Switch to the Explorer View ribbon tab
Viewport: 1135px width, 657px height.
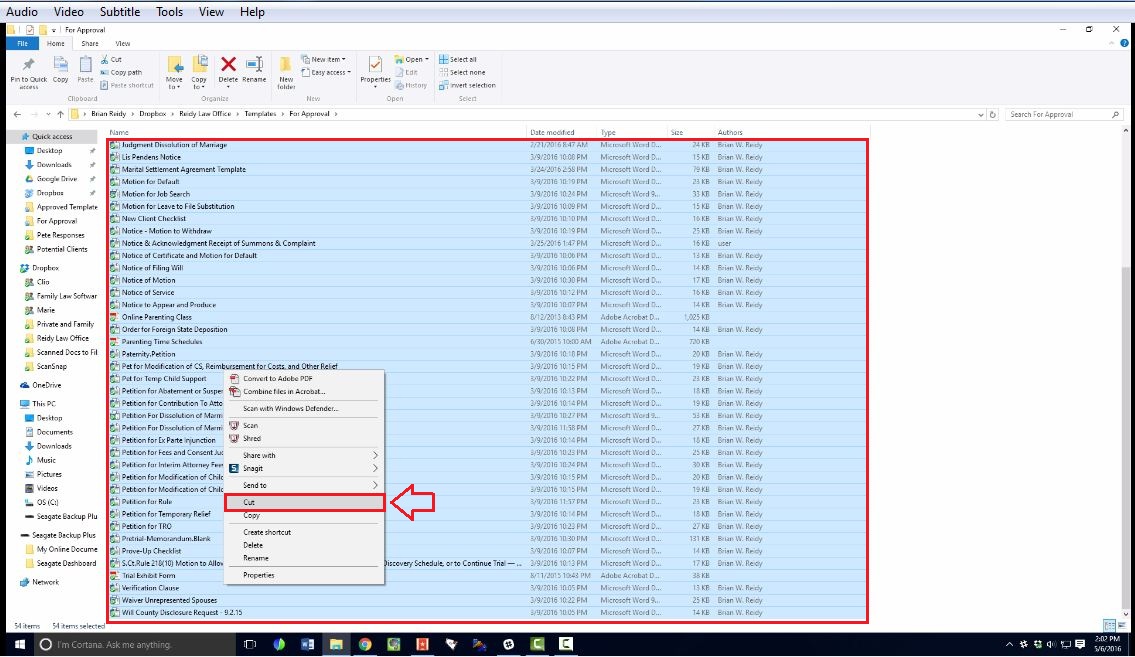click(x=123, y=43)
